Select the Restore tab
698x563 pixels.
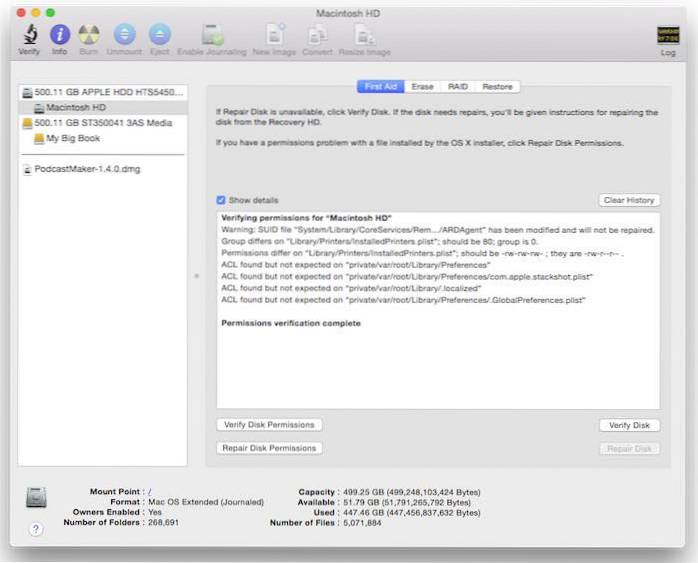pyautogui.click(x=497, y=87)
